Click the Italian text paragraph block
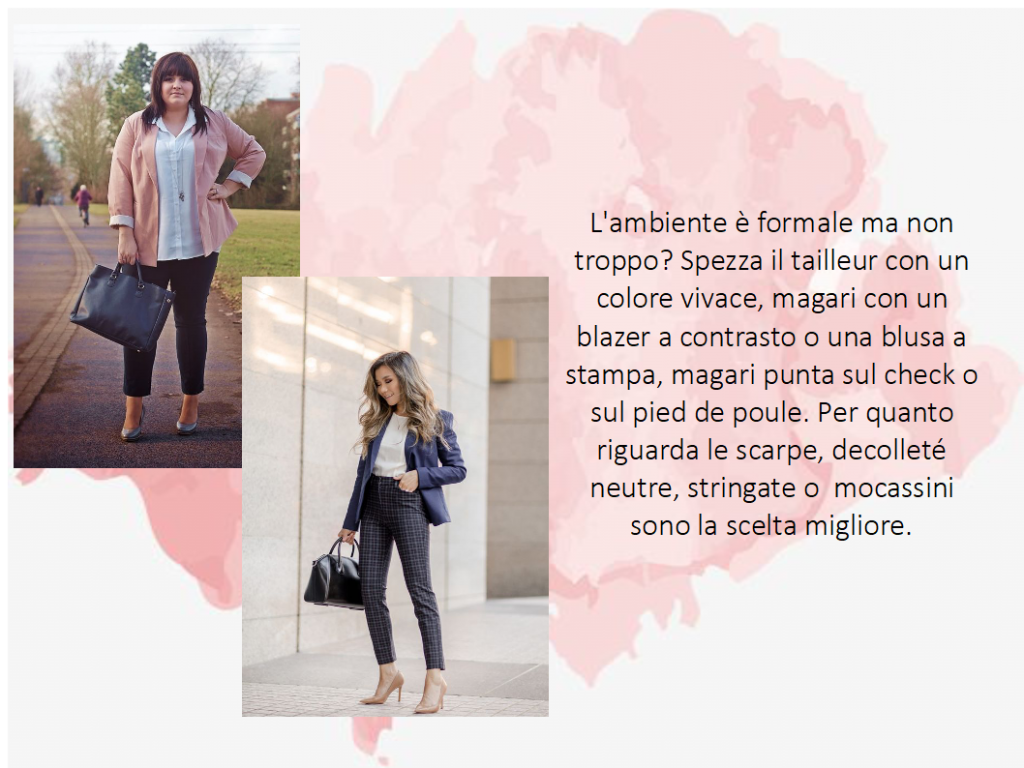 (771, 374)
